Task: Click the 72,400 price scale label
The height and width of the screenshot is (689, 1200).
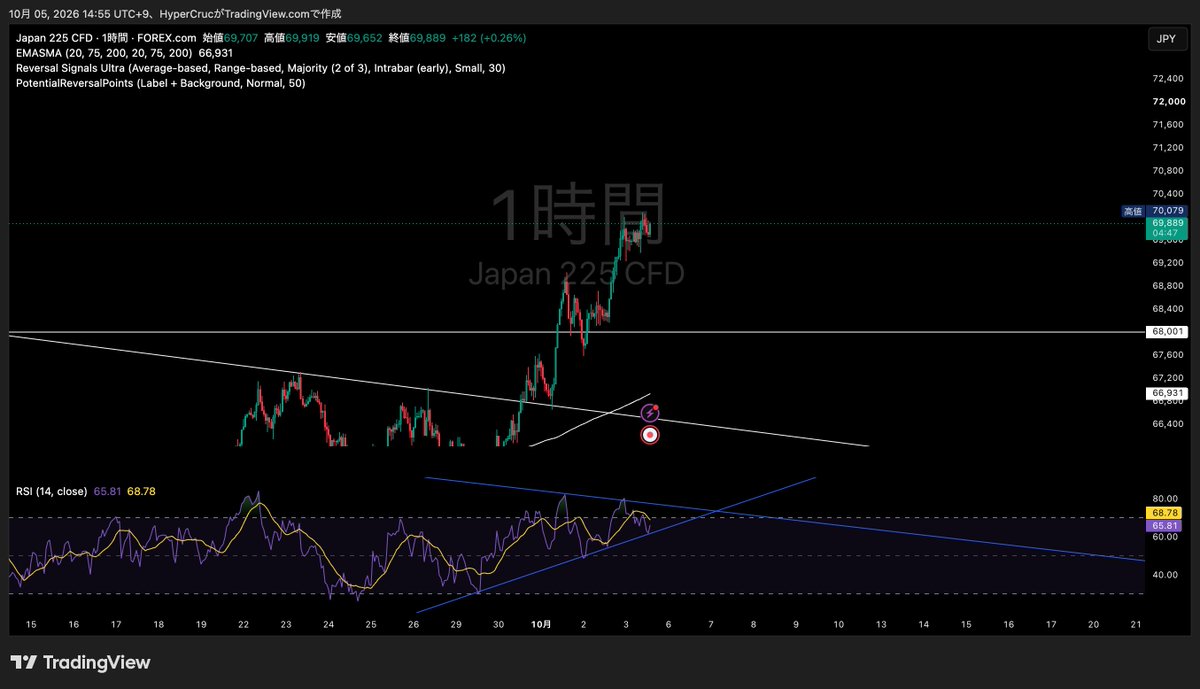Action: point(1168,78)
